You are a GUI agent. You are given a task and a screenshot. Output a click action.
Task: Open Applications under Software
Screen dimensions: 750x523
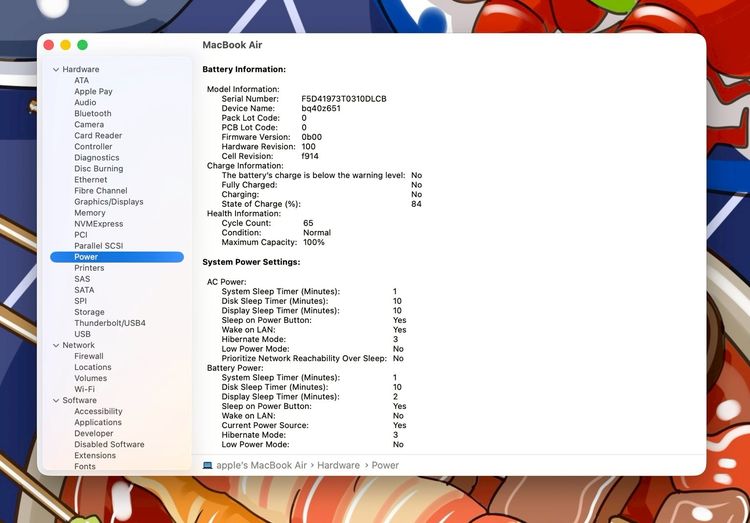[98, 422]
